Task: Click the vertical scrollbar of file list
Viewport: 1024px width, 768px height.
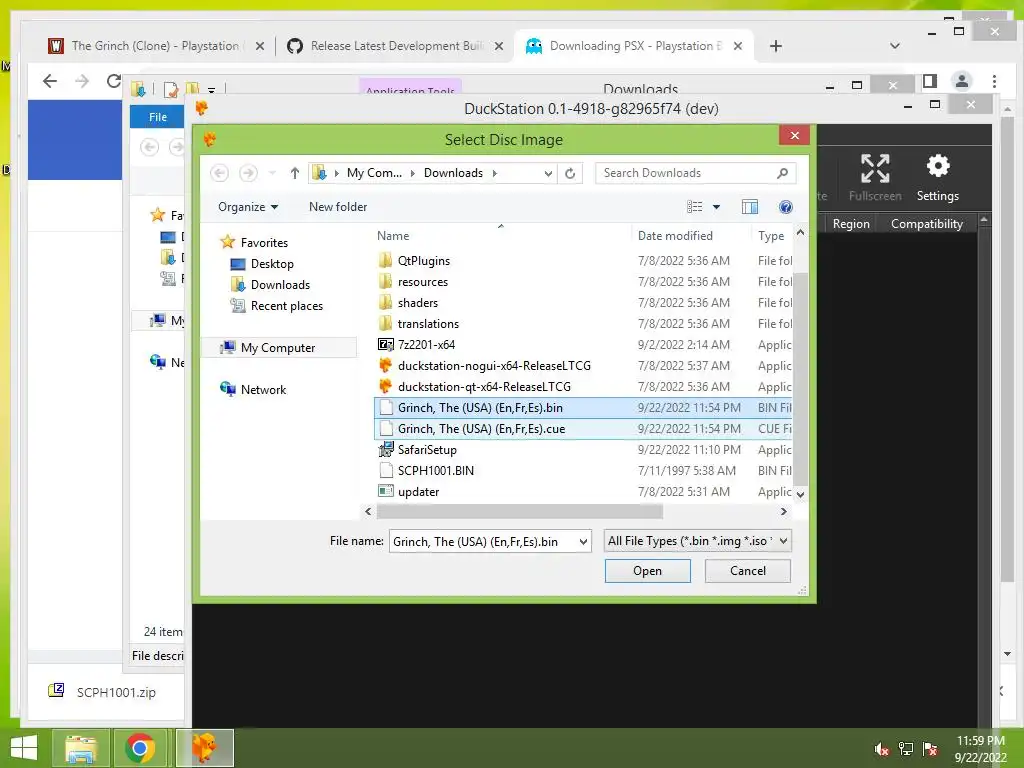Action: (800, 379)
